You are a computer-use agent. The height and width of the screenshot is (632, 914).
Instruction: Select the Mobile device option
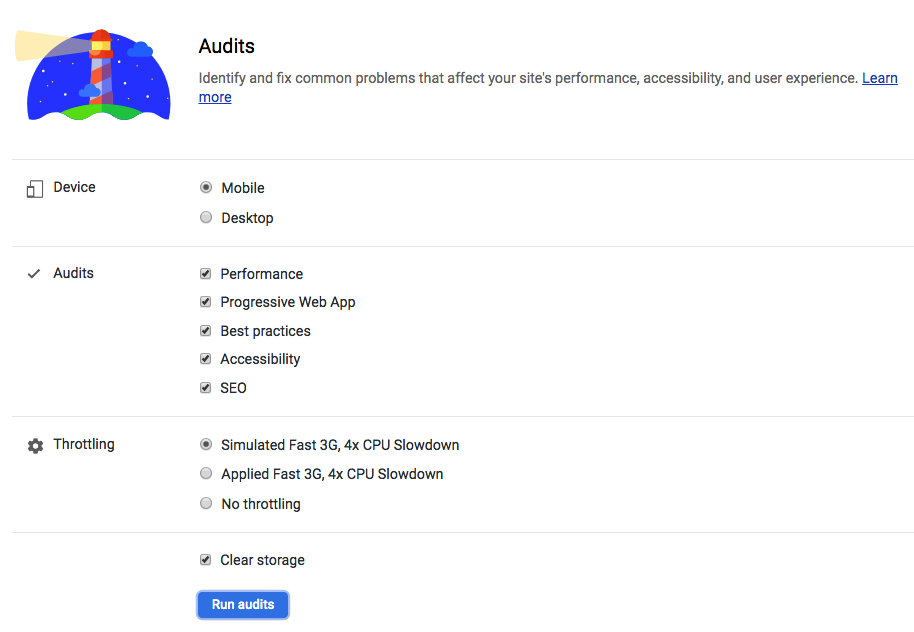[206, 187]
